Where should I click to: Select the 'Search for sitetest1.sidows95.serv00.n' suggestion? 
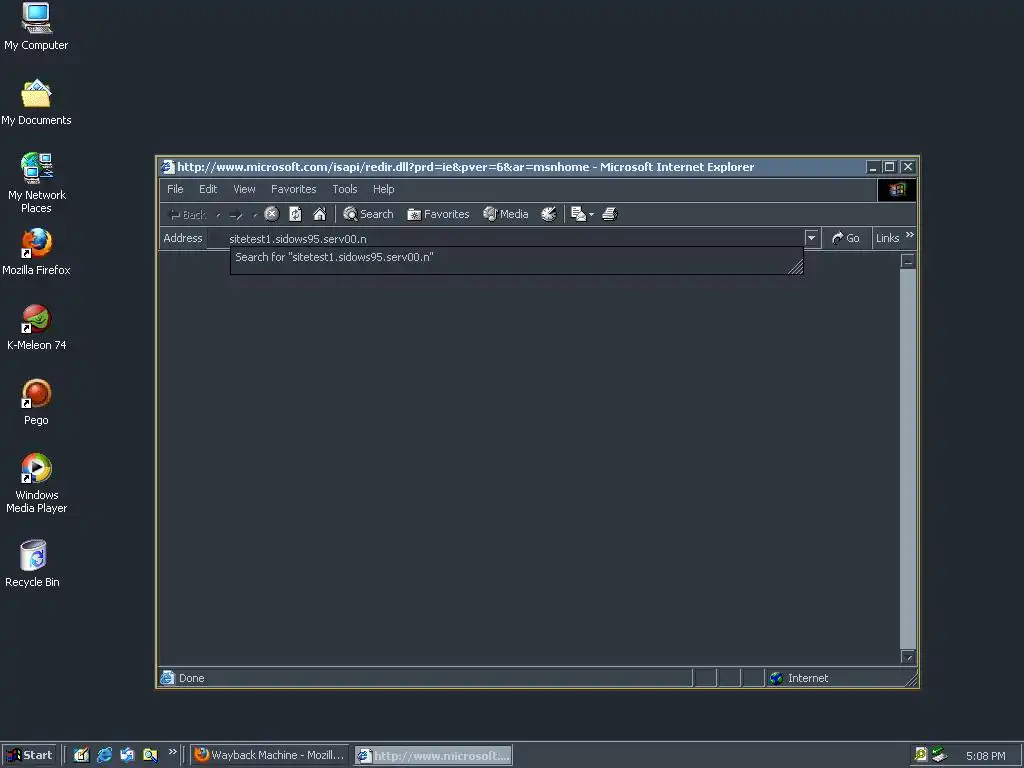click(516, 257)
